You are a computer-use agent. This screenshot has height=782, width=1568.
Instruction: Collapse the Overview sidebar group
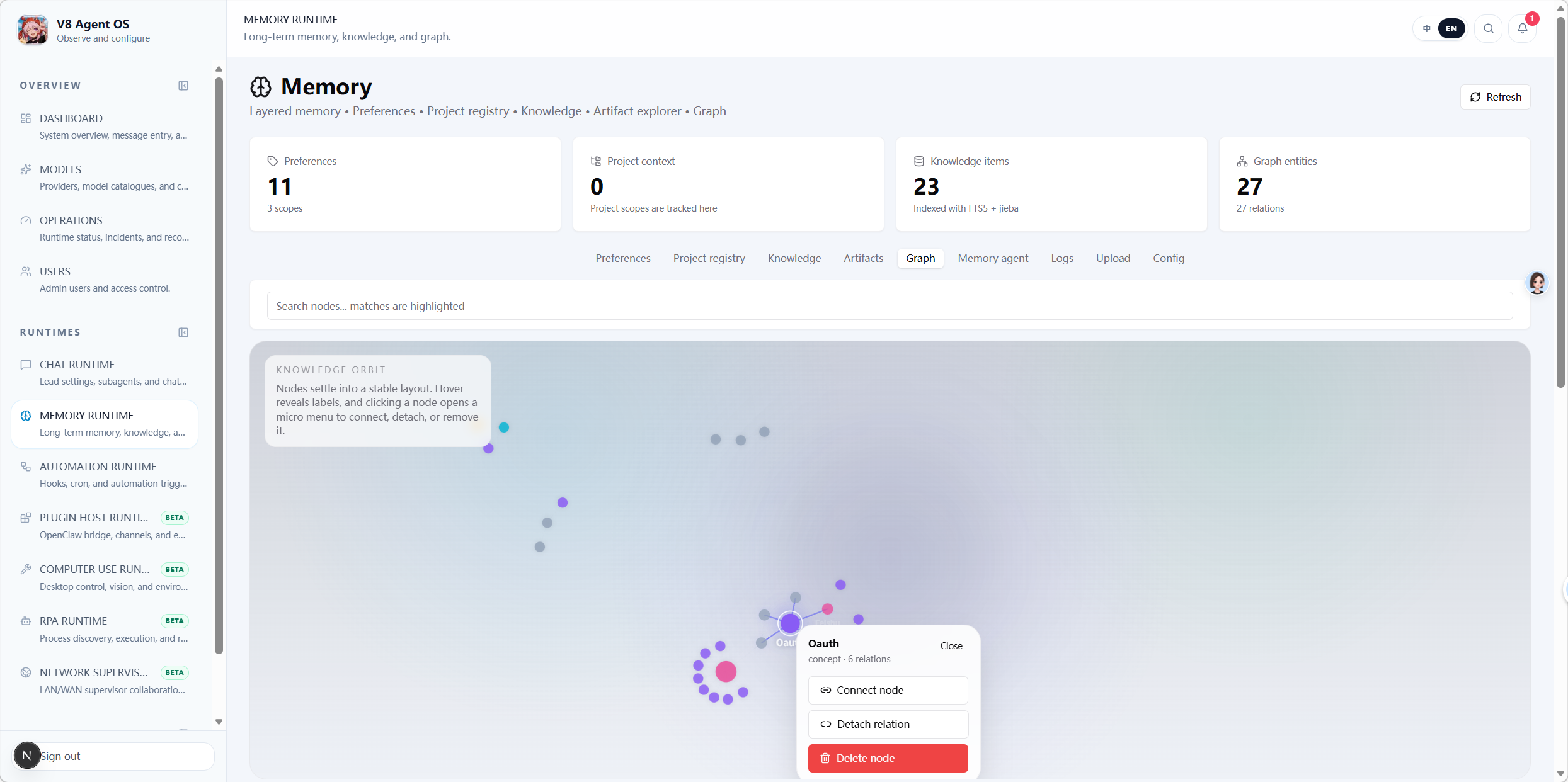point(183,85)
